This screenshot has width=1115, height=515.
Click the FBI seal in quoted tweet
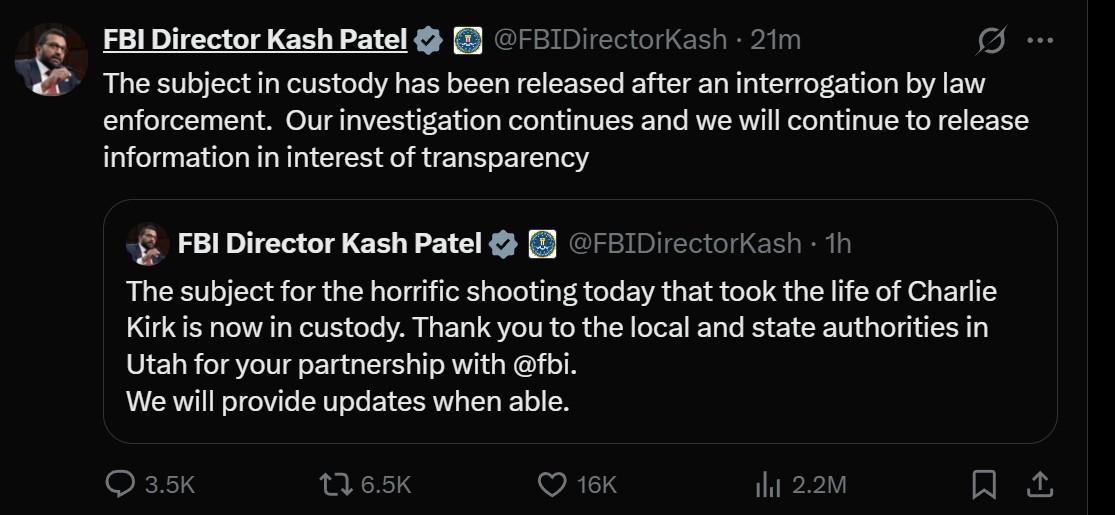click(542, 243)
